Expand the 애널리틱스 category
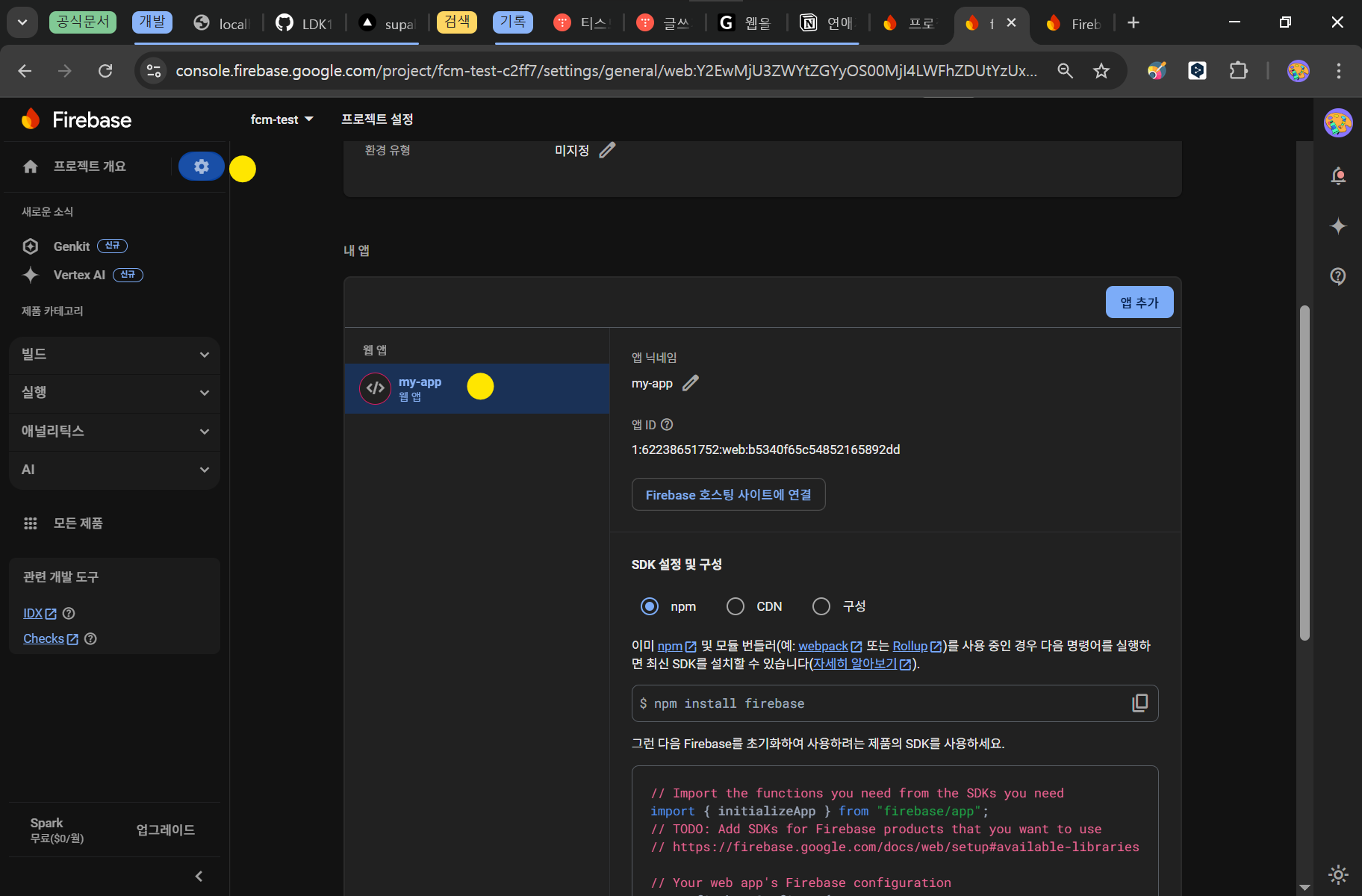The width and height of the screenshot is (1362, 896). point(114,432)
